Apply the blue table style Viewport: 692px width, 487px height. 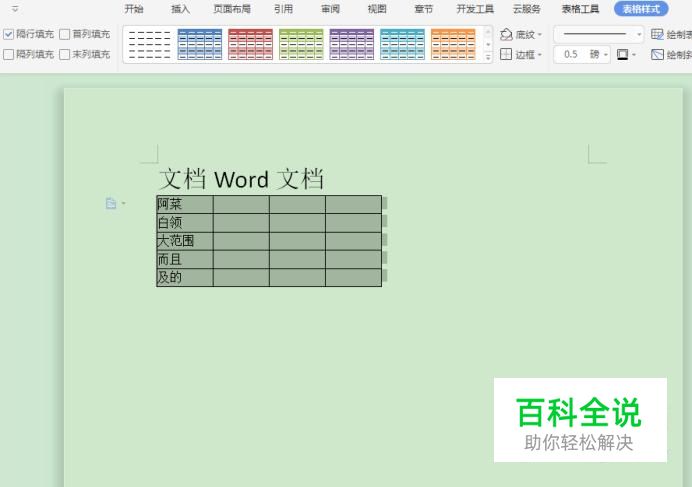200,44
